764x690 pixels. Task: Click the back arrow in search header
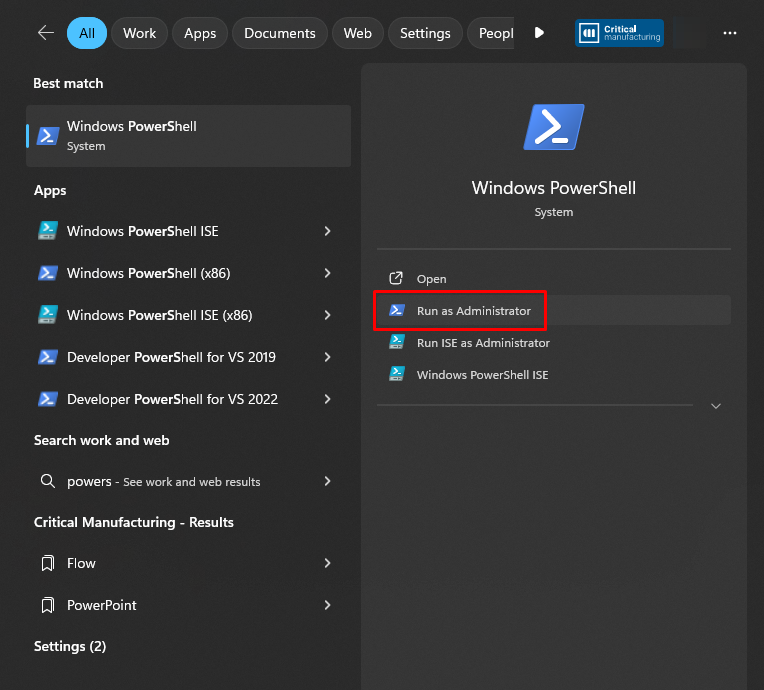[45, 33]
